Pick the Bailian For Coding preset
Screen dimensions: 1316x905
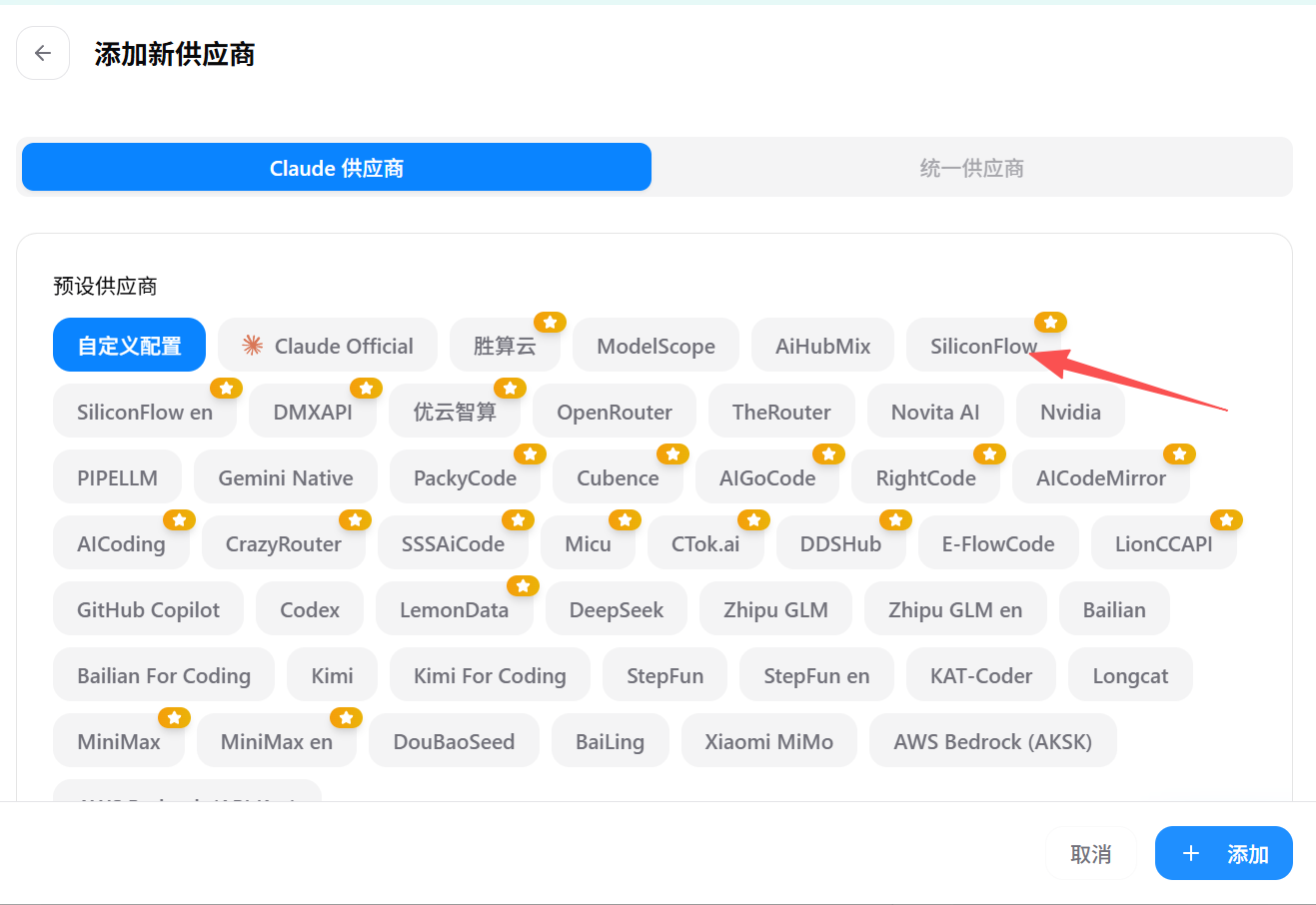164,675
